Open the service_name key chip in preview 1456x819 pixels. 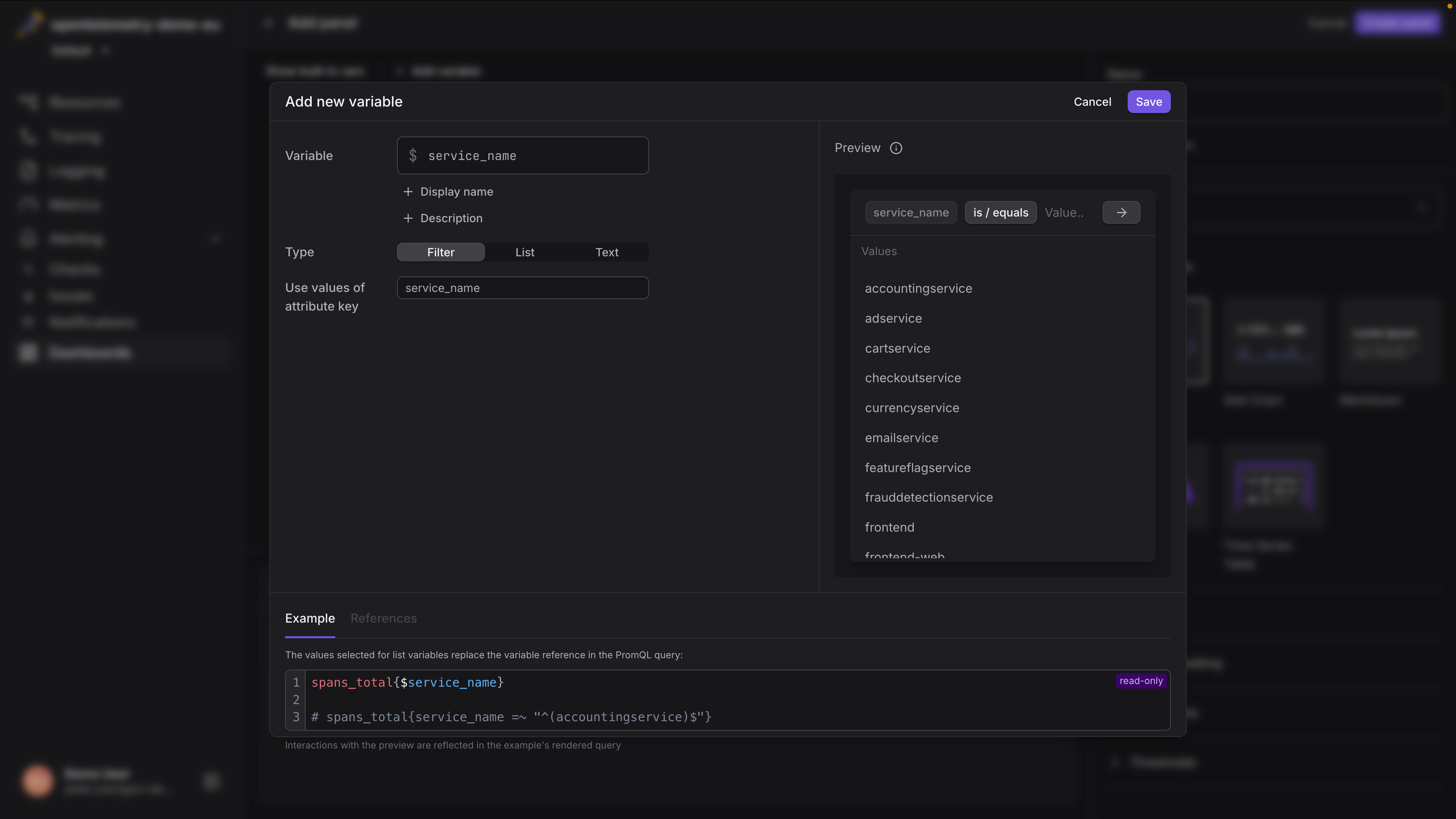tap(911, 212)
